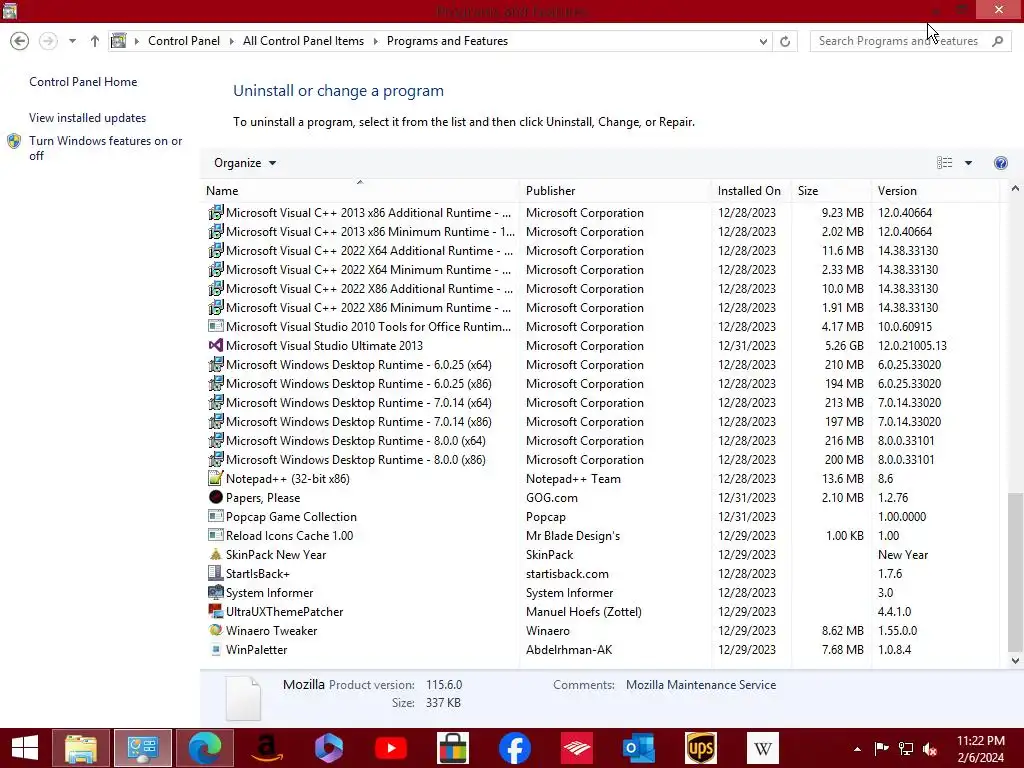Click the vertical scrollbar thumb
Viewport: 1024px width, 768px height.
[x=1015, y=572]
